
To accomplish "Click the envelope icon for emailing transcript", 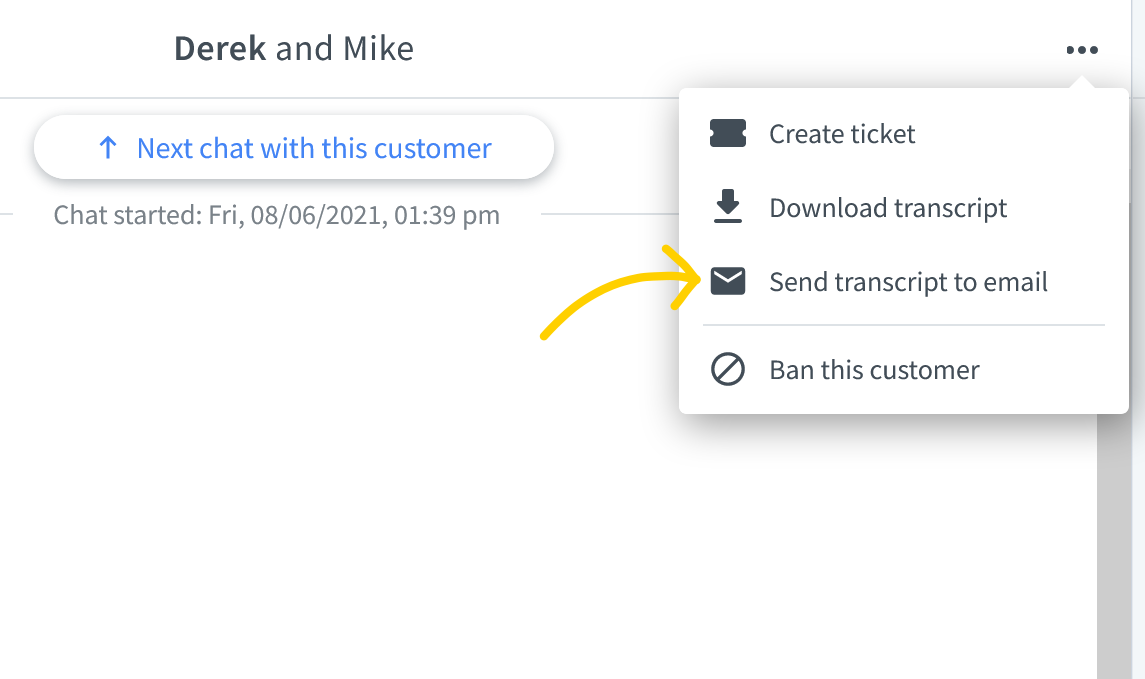I will 727,281.
